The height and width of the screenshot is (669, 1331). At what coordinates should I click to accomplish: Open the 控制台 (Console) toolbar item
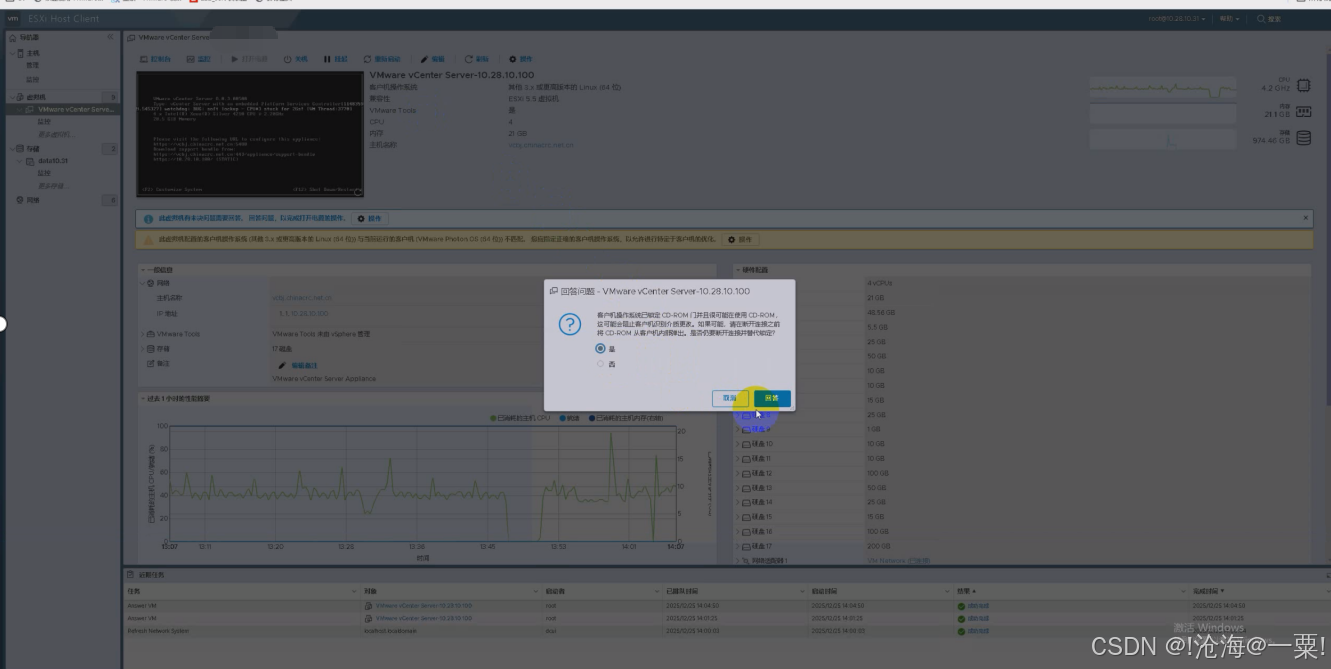click(x=155, y=59)
